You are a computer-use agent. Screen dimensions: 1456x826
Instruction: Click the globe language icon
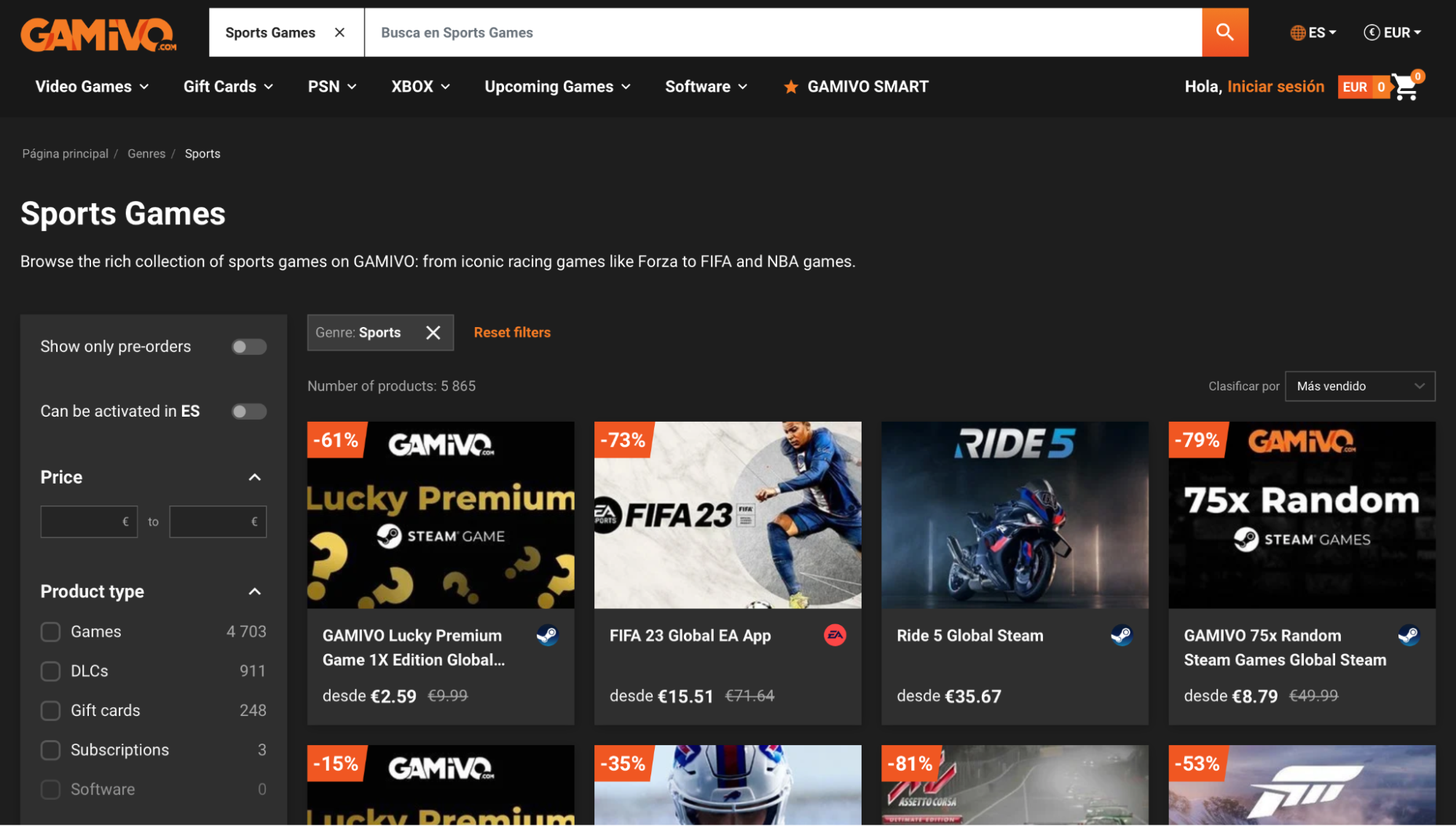1297,33
